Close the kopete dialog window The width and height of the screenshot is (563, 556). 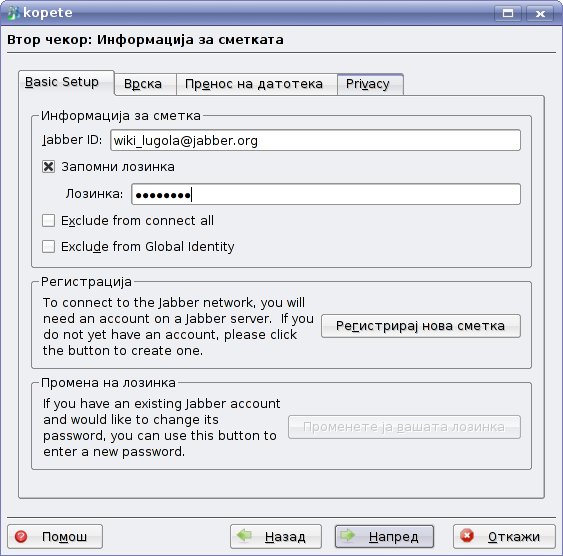click(x=540, y=14)
